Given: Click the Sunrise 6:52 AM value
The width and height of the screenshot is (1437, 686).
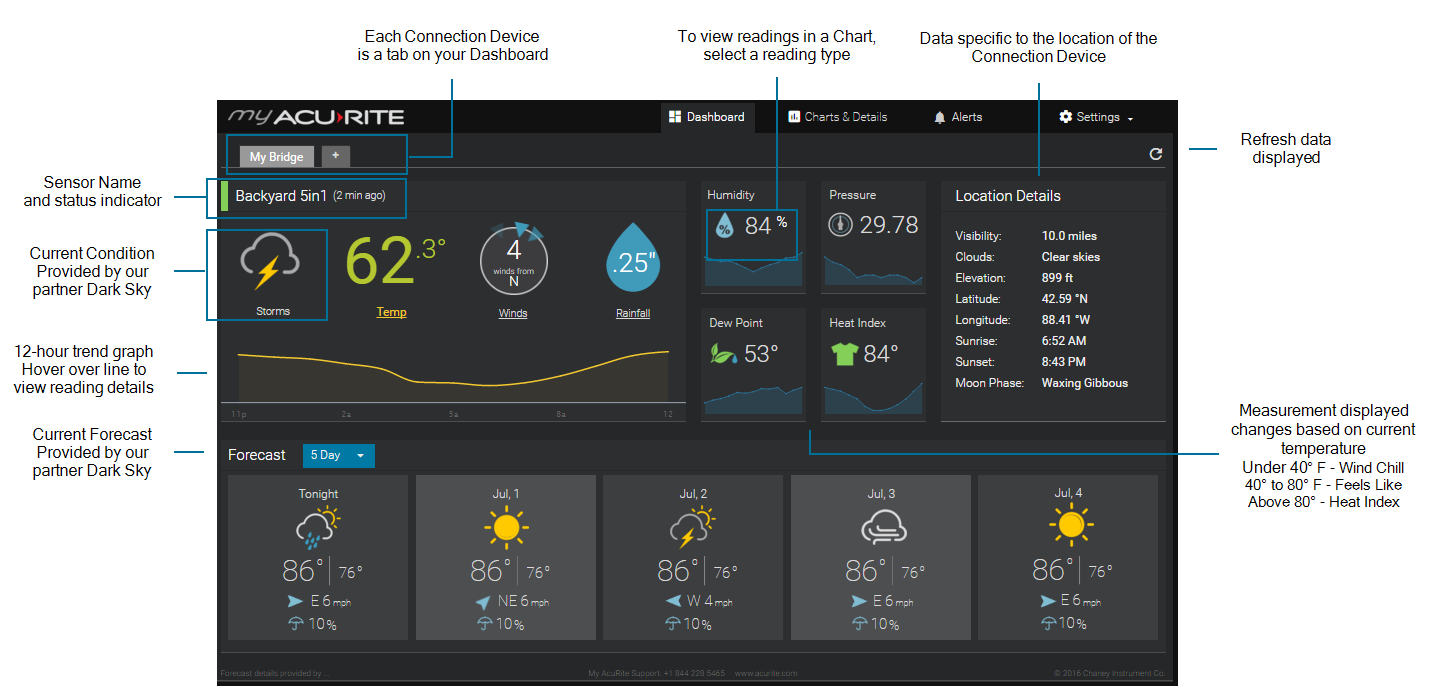Looking at the screenshot, I should [1064, 341].
